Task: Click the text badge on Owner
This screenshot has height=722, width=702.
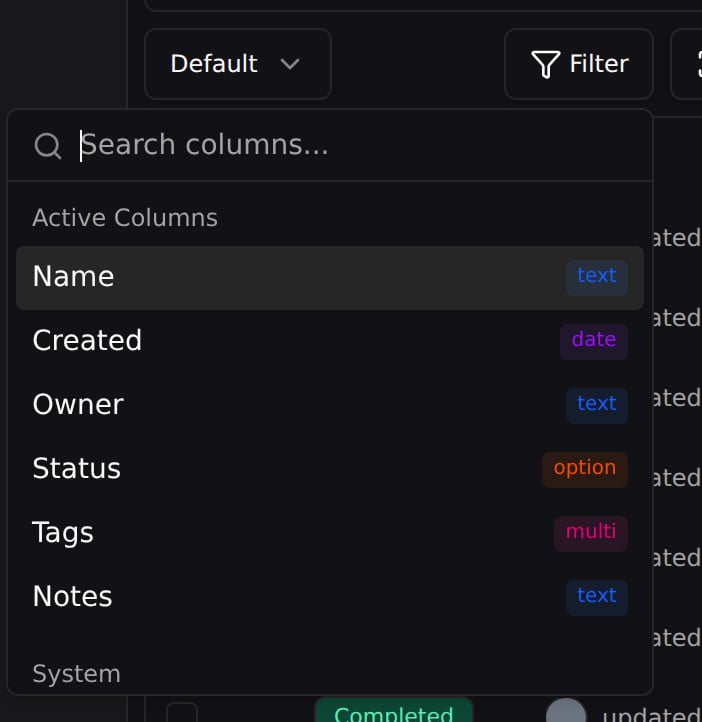Action: [x=597, y=405]
